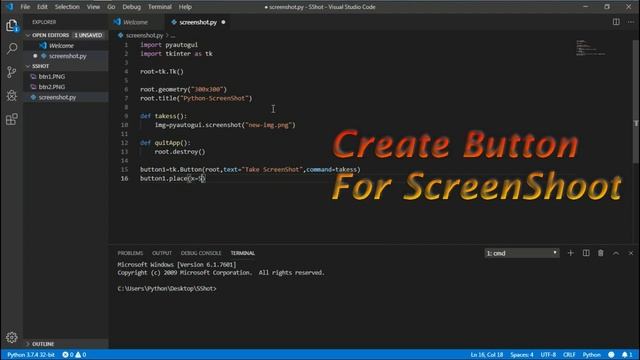640x360 pixels.
Task: Open the Selection menu
Action: (67, 7)
